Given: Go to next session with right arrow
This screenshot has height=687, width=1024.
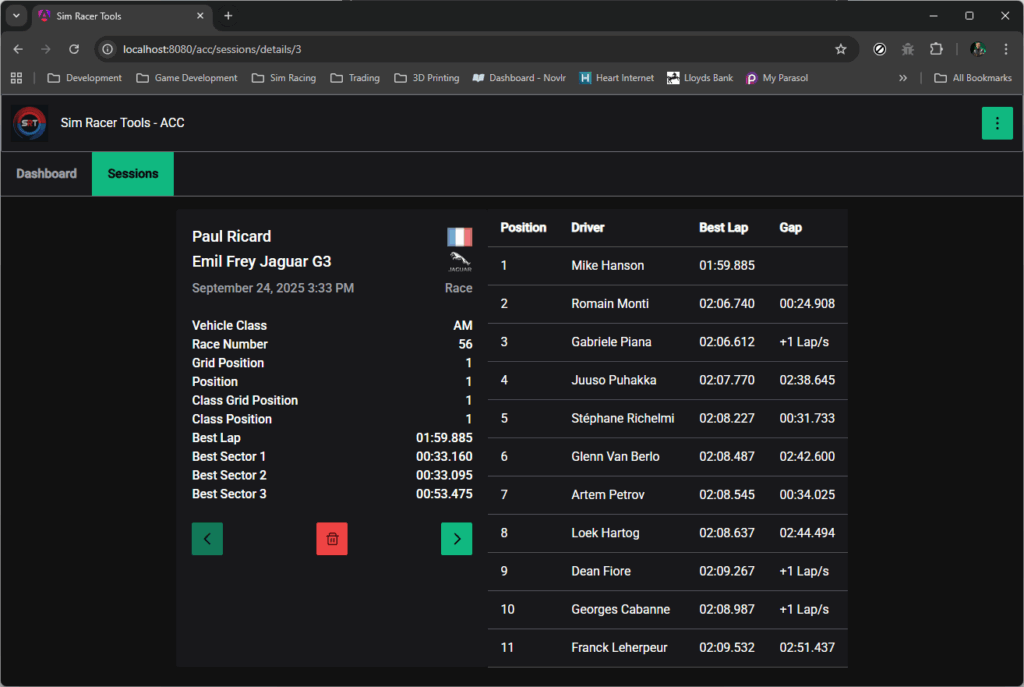Looking at the screenshot, I should click(456, 539).
